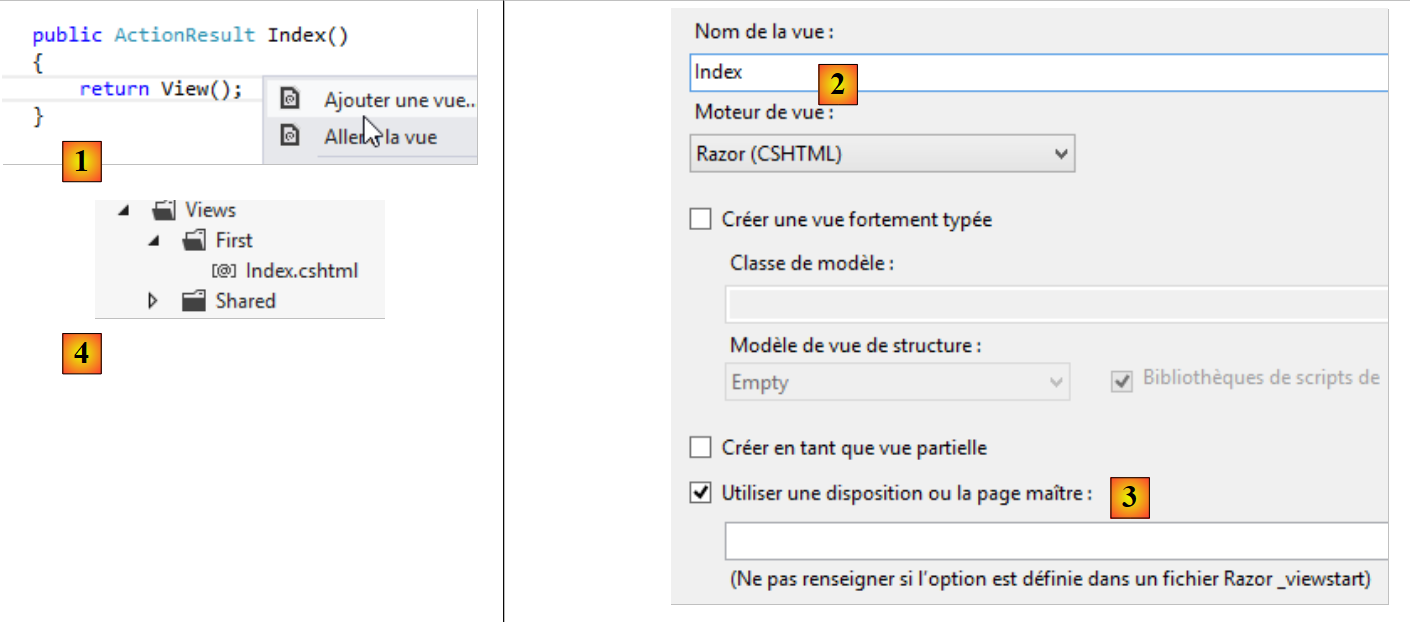Click the 'Classe de modèle' input field
This screenshot has width=1410, height=622.
click(1056, 304)
